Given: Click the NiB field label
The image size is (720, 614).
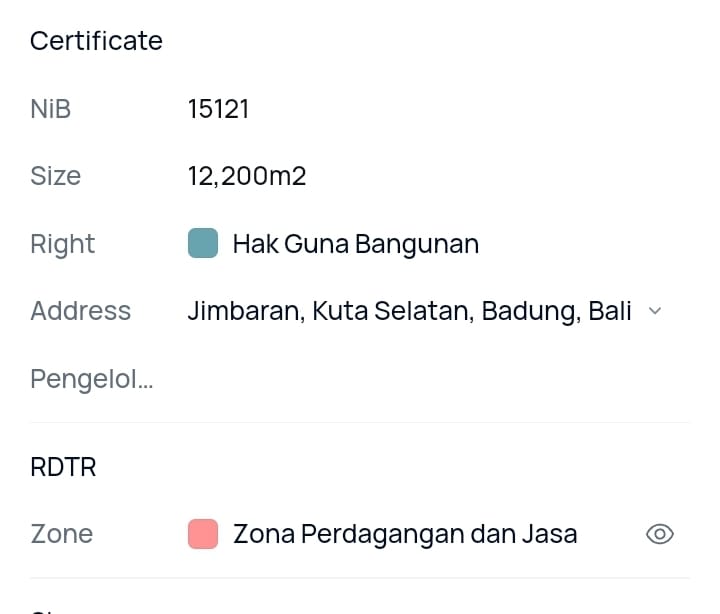Looking at the screenshot, I should [x=51, y=109].
